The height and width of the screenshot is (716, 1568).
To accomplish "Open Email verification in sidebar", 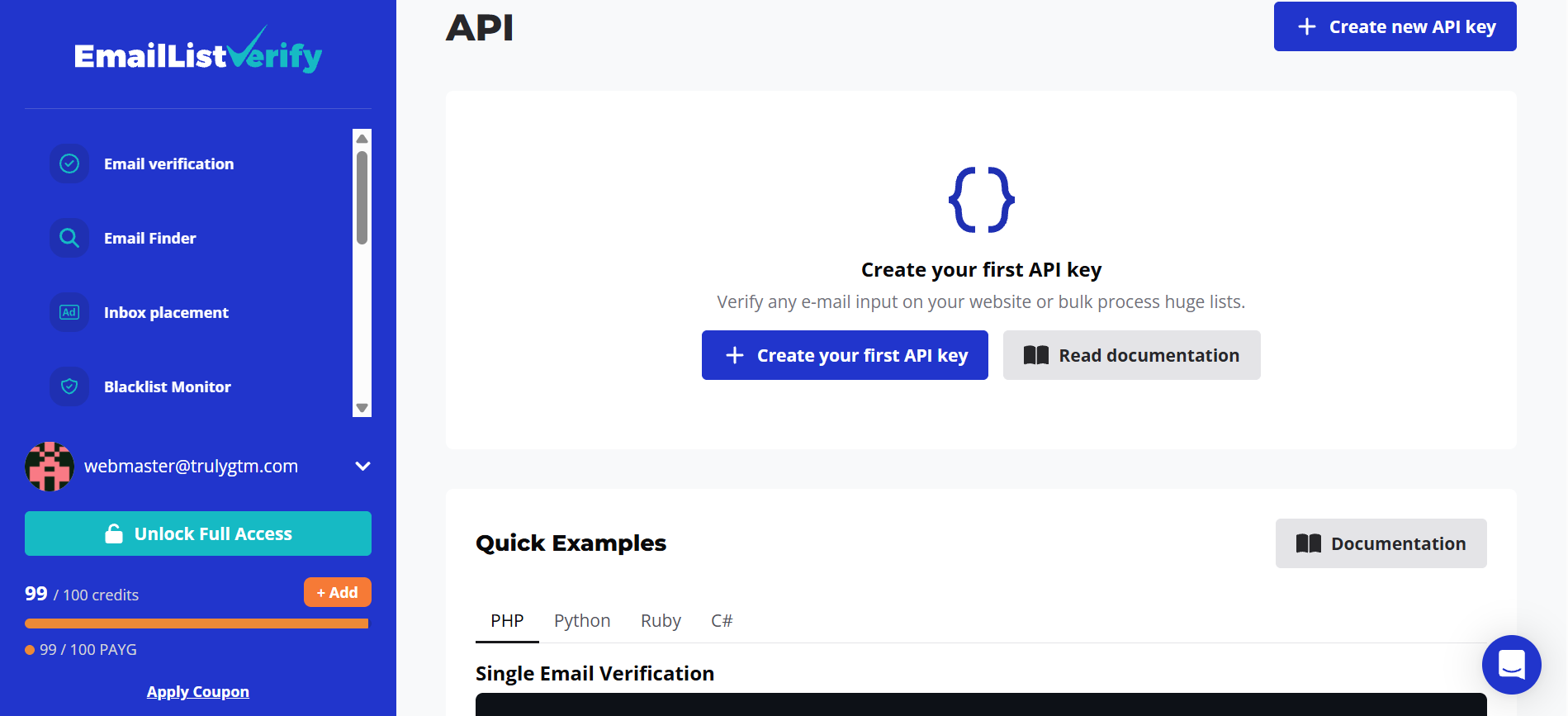I will tap(168, 164).
